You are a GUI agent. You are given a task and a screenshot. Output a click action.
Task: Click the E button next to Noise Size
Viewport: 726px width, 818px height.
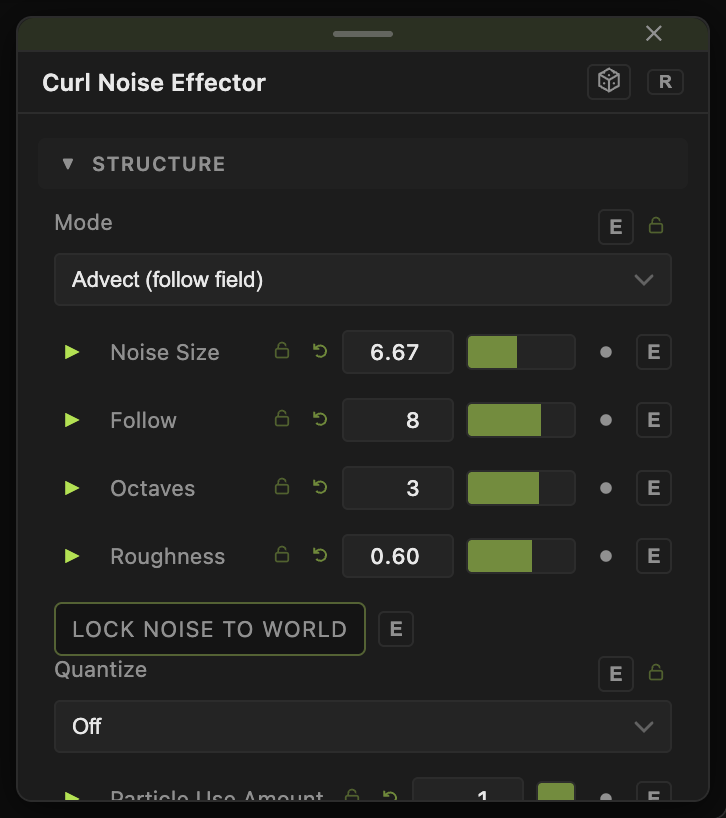coord(654,352)
